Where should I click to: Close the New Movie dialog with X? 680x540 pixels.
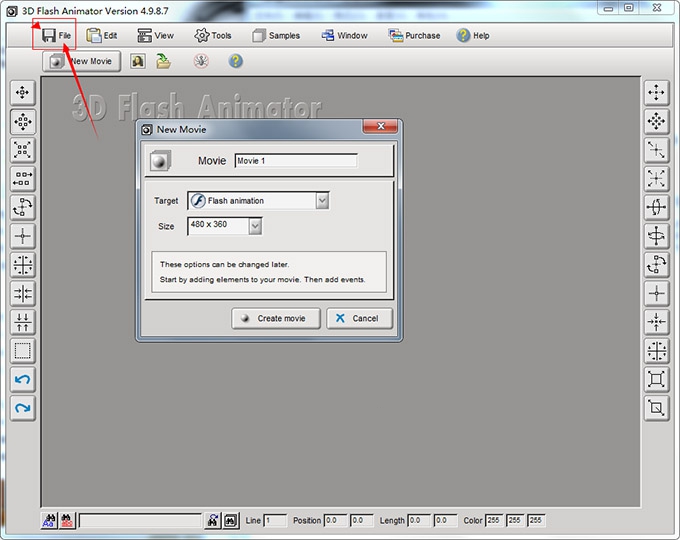click(380, 126)
